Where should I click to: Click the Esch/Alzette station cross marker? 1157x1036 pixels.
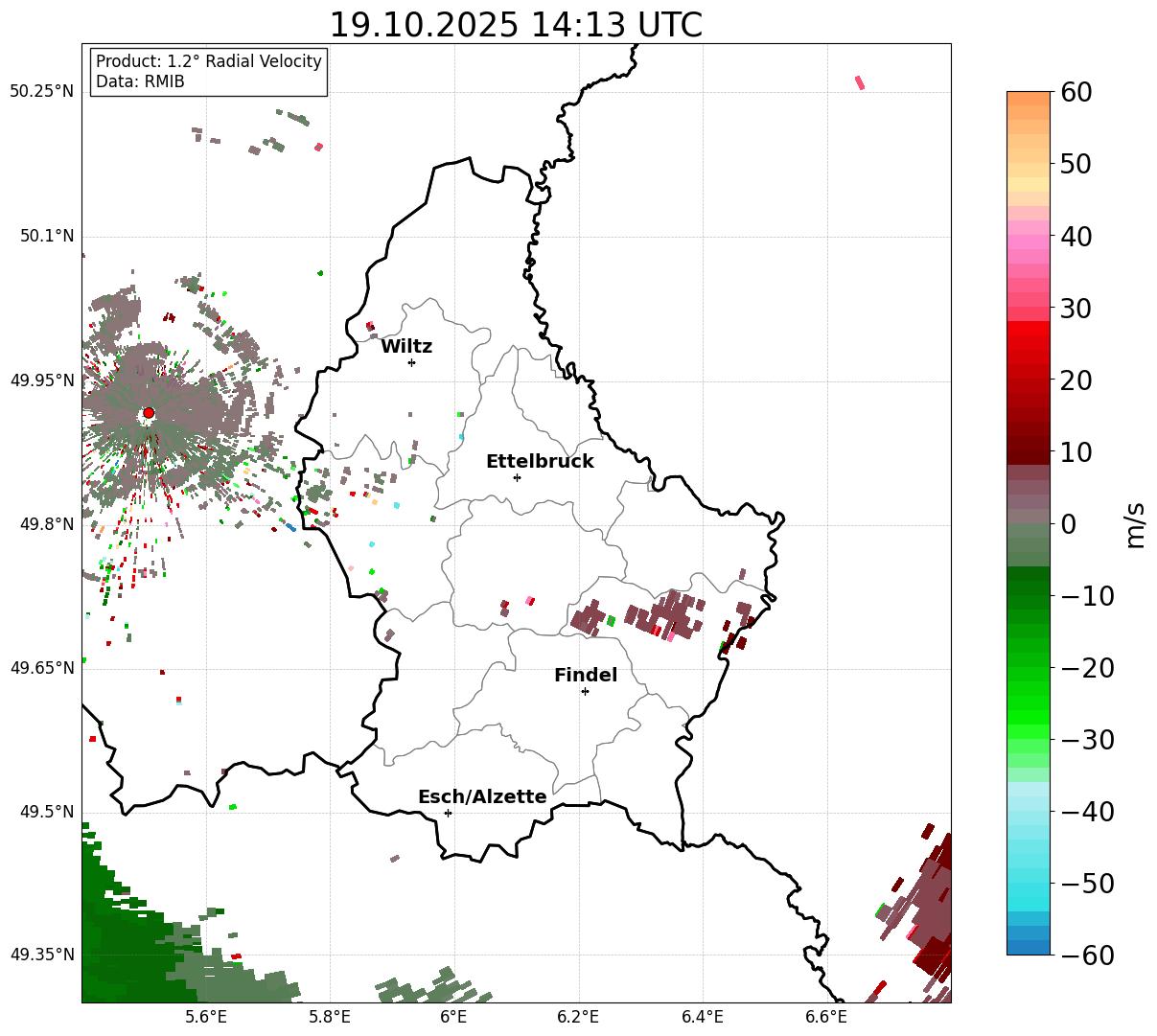coord(448,813)
